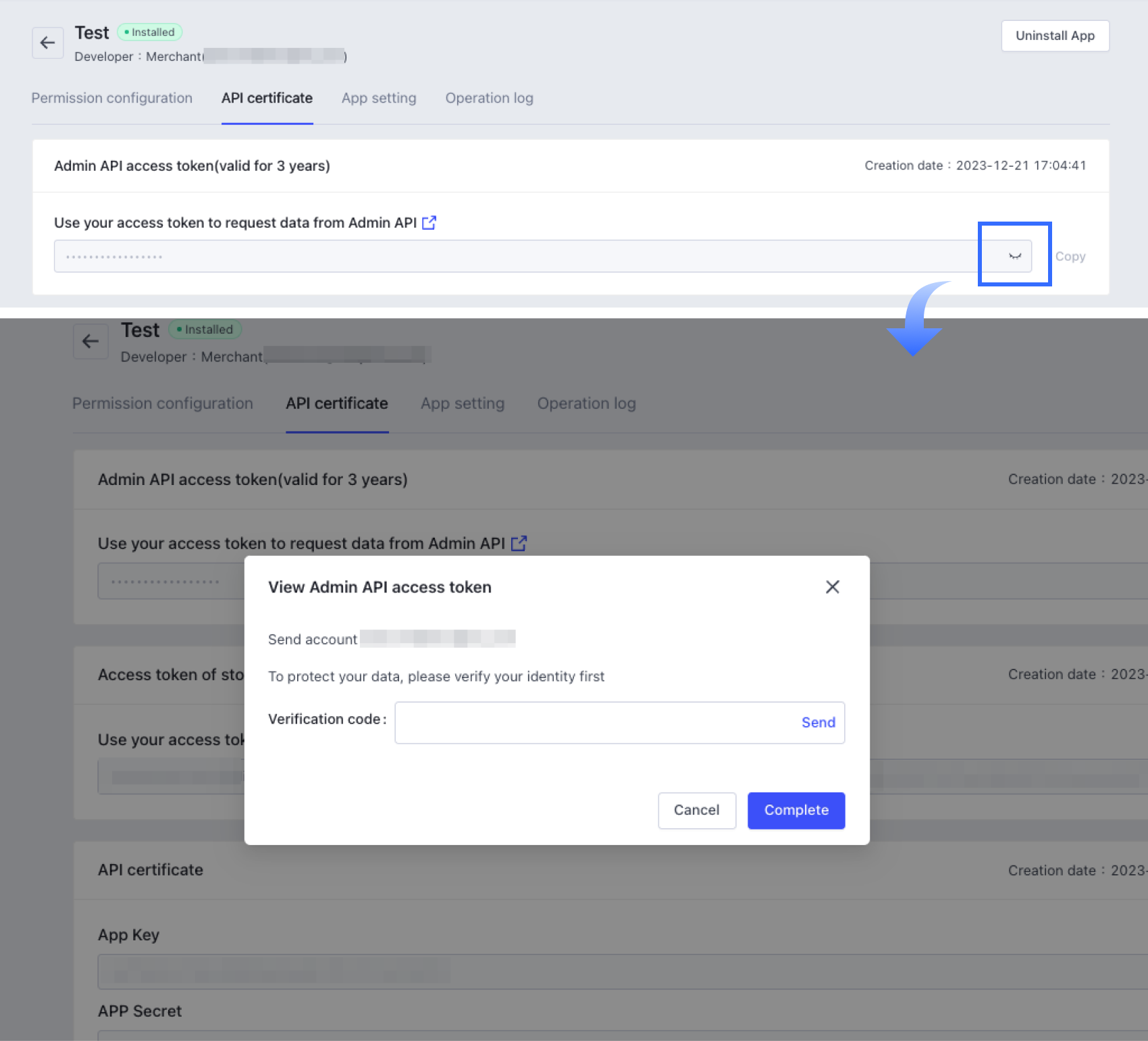Click the back arrow beside Test title
Screen dimensions: 1148x1041
47,43
